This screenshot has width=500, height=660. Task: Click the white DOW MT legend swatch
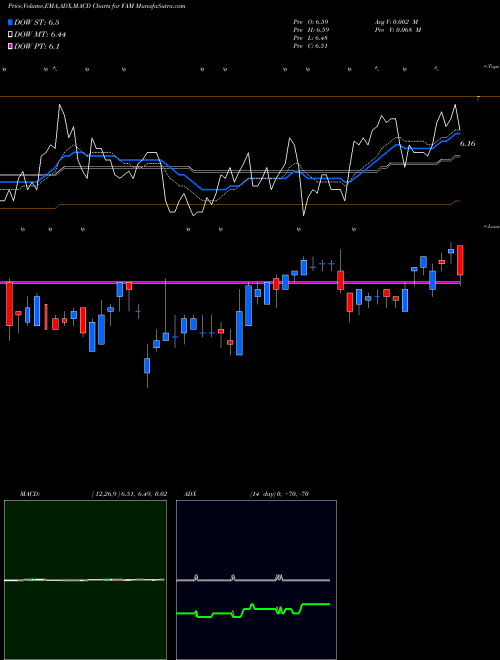(11, 35)
